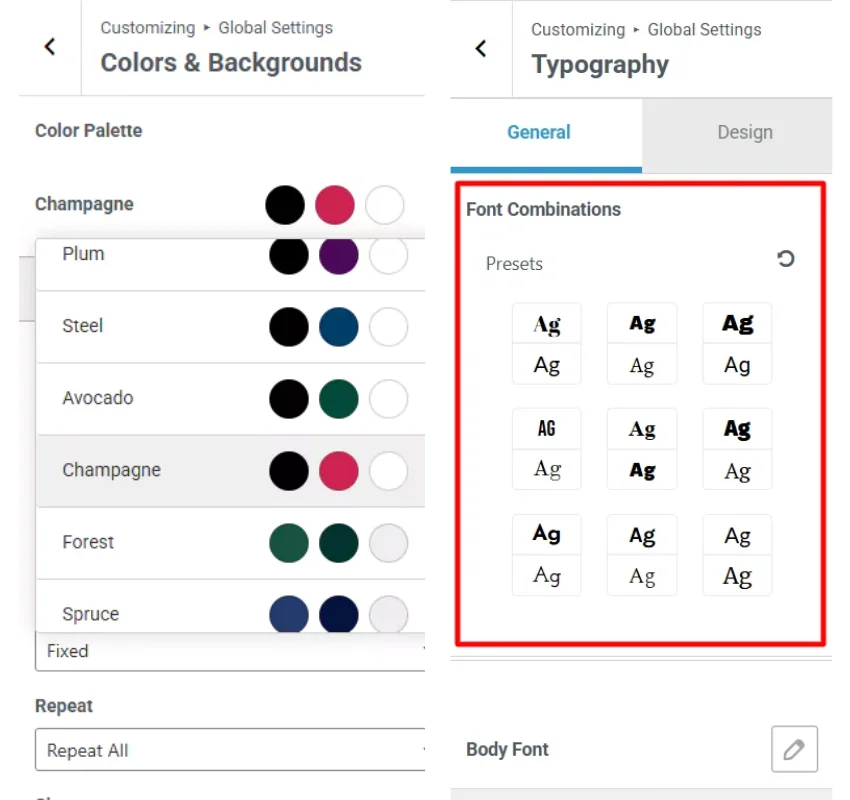Select the middle font preset with bold subheading
850x800 pixels.
[641, 448]
